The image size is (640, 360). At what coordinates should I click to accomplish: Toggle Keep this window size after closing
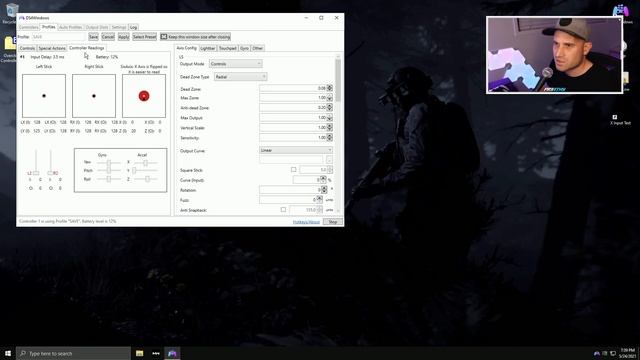196,37
